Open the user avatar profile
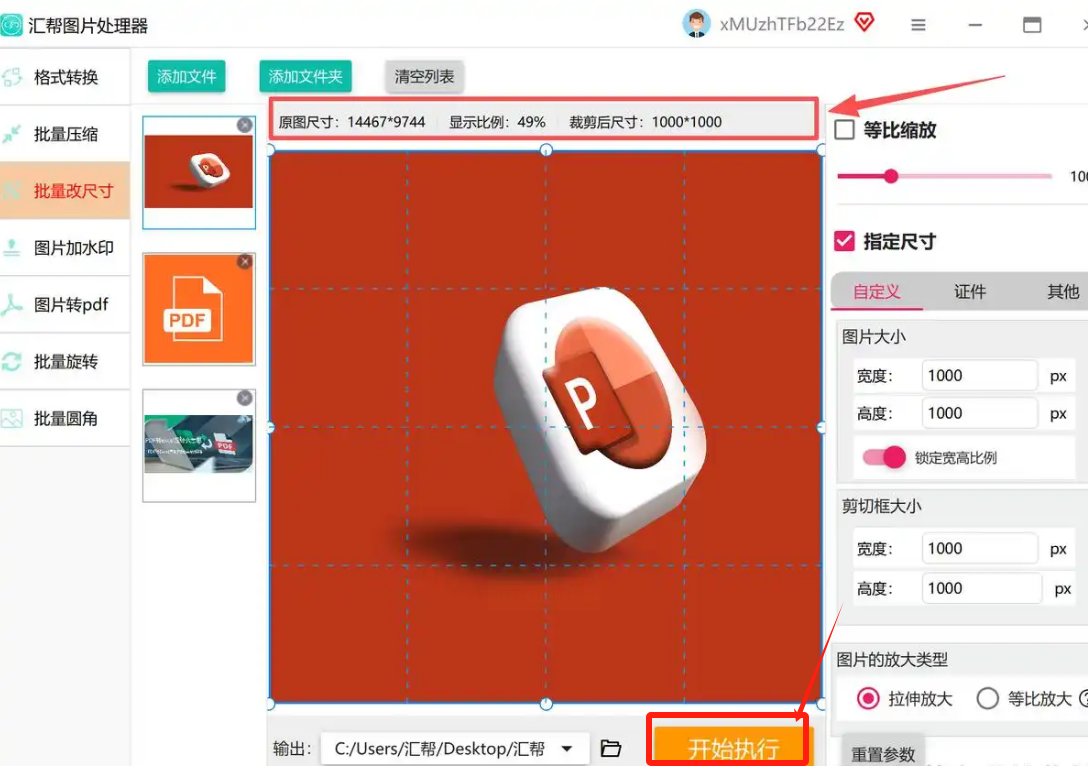 pos(696,24)
